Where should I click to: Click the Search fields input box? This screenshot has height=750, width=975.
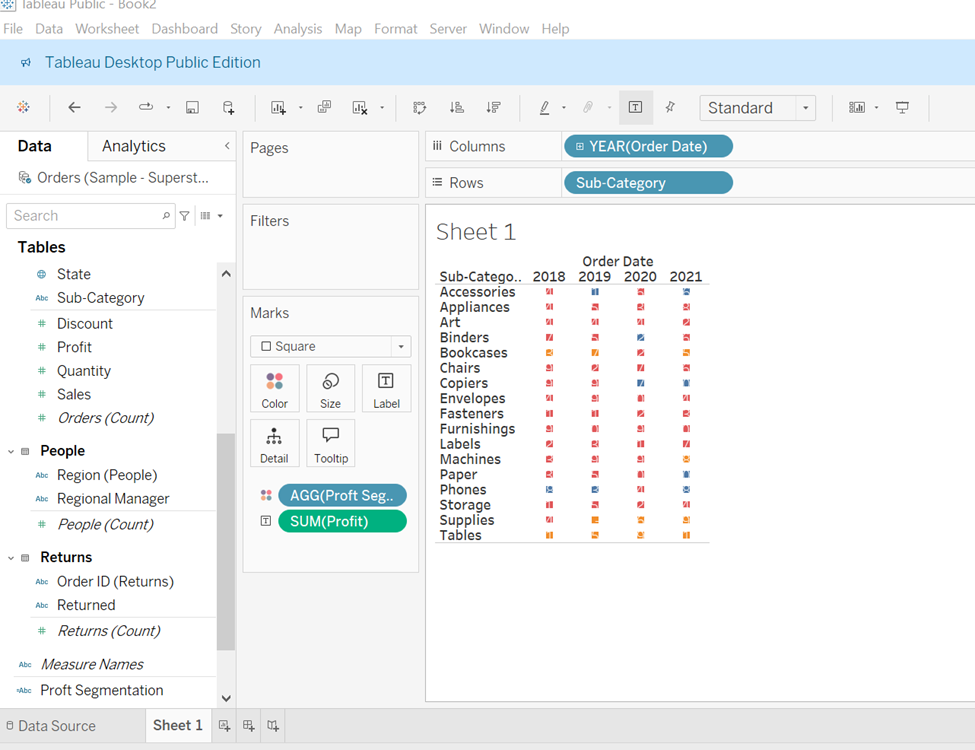pyautogui.click(x=91, y=216)
